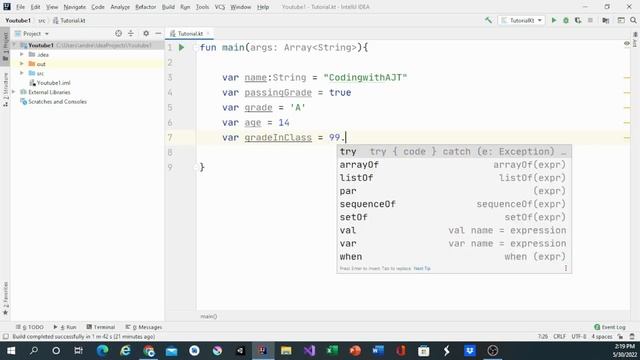This screenshot has width=640, height=360.
Task: Open File Explorer from taskbar
Action: (x=286, y=351)
